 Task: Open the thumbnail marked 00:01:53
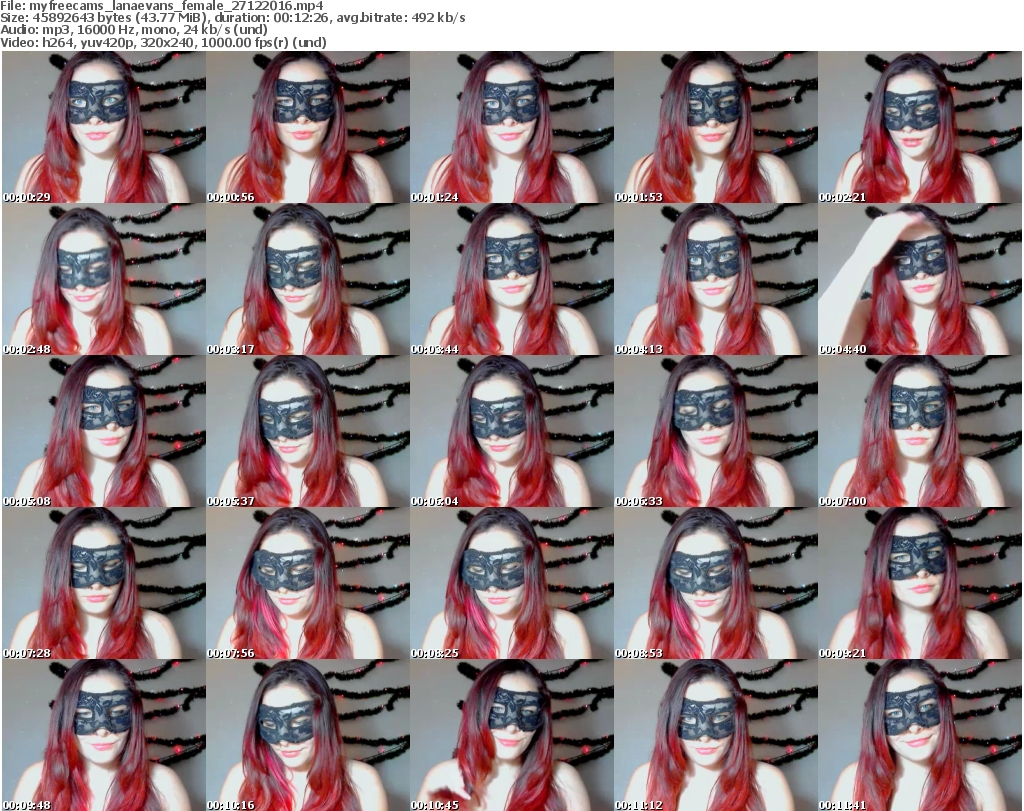[715, 127]
